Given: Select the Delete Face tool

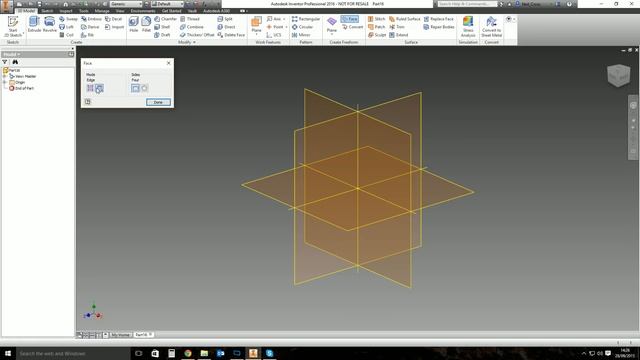Looking at the screenshot, I should tap(231, 35).
